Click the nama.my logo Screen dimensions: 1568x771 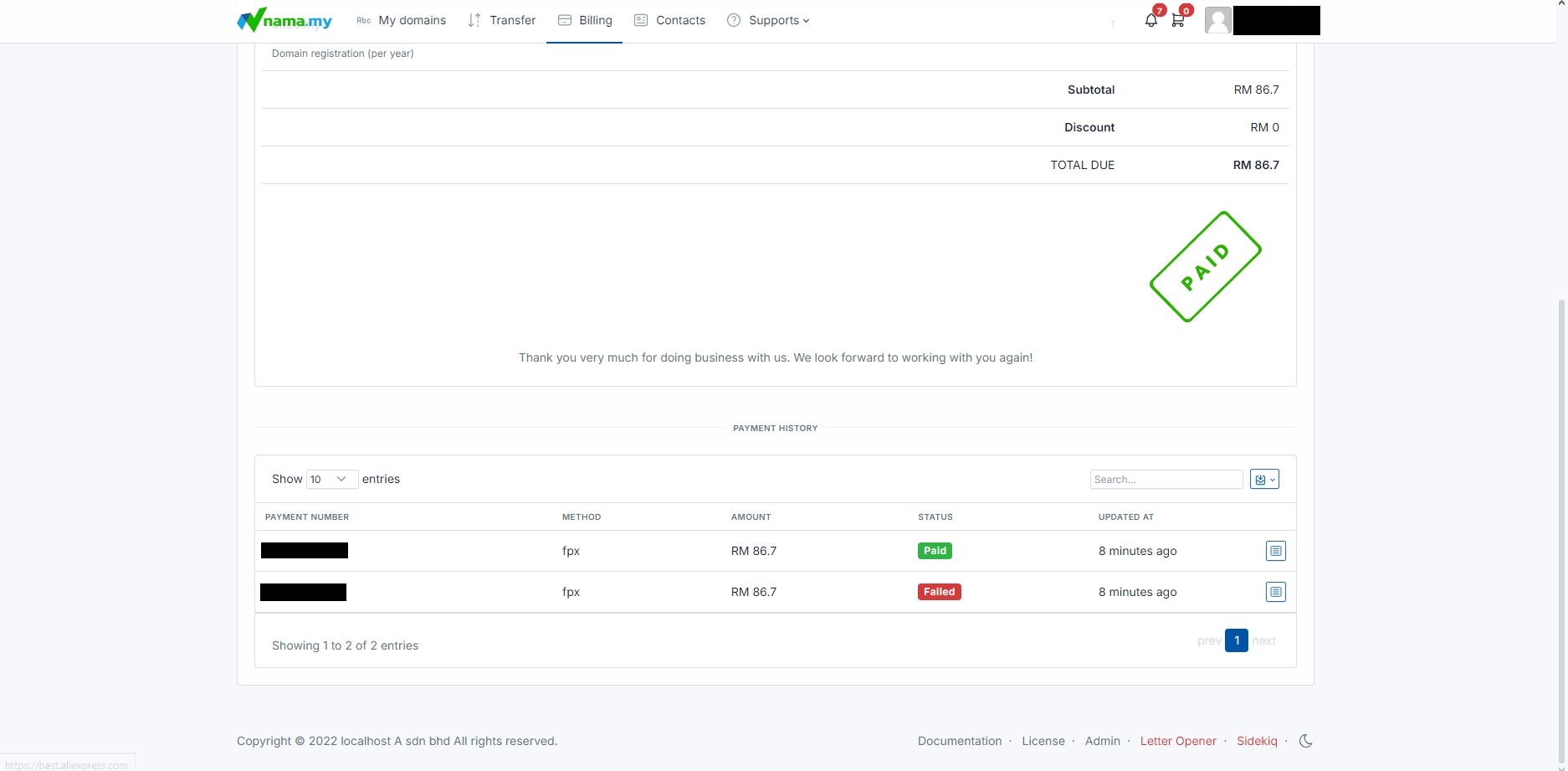click(284, 20)
